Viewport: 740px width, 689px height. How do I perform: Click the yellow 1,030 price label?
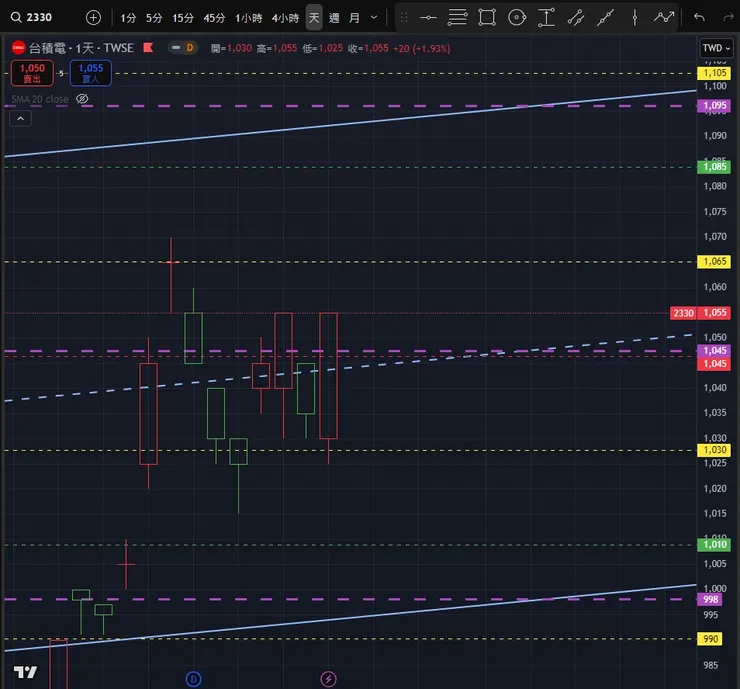point(714,450)
